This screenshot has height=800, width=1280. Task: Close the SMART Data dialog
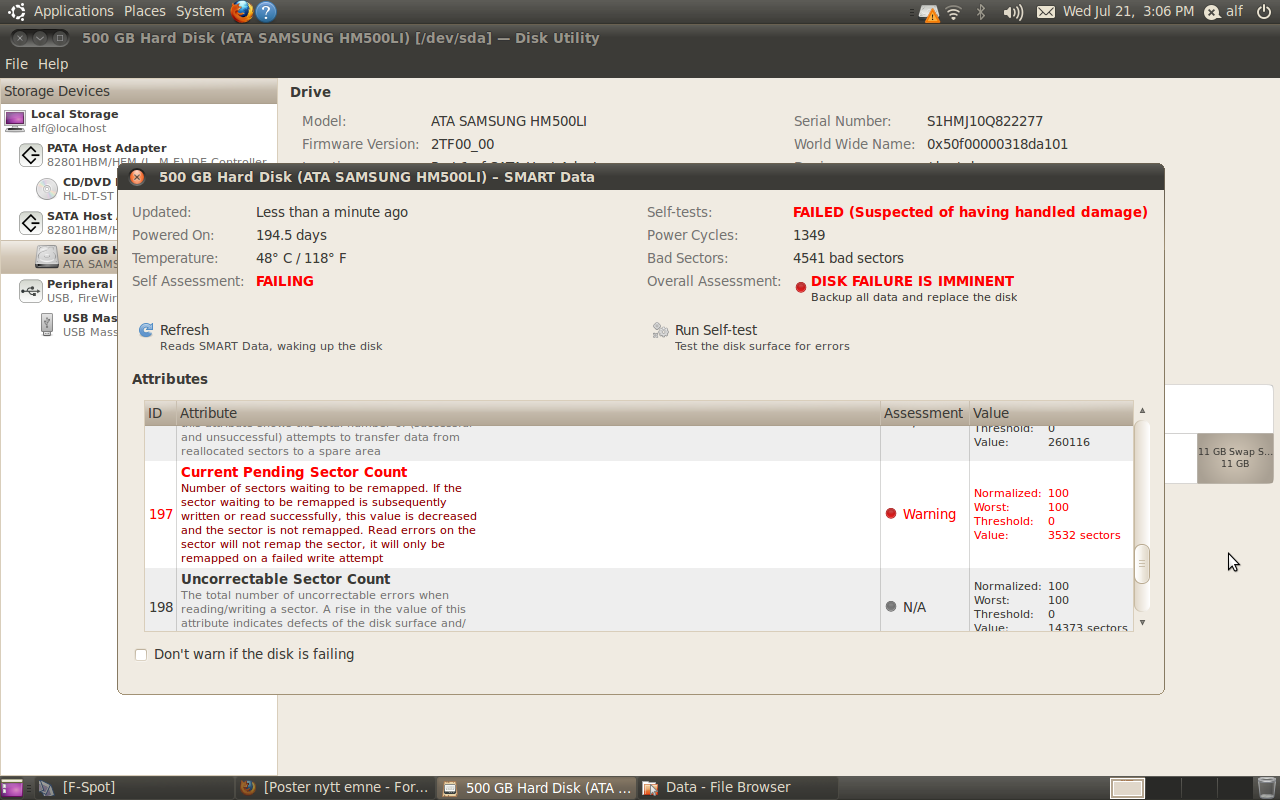(137, 177)
